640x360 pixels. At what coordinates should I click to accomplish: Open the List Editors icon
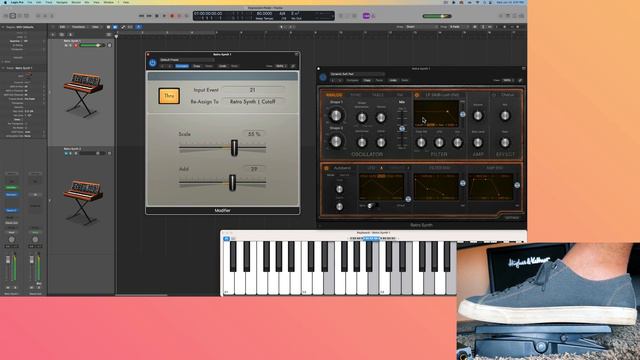[x=501, y=16]
